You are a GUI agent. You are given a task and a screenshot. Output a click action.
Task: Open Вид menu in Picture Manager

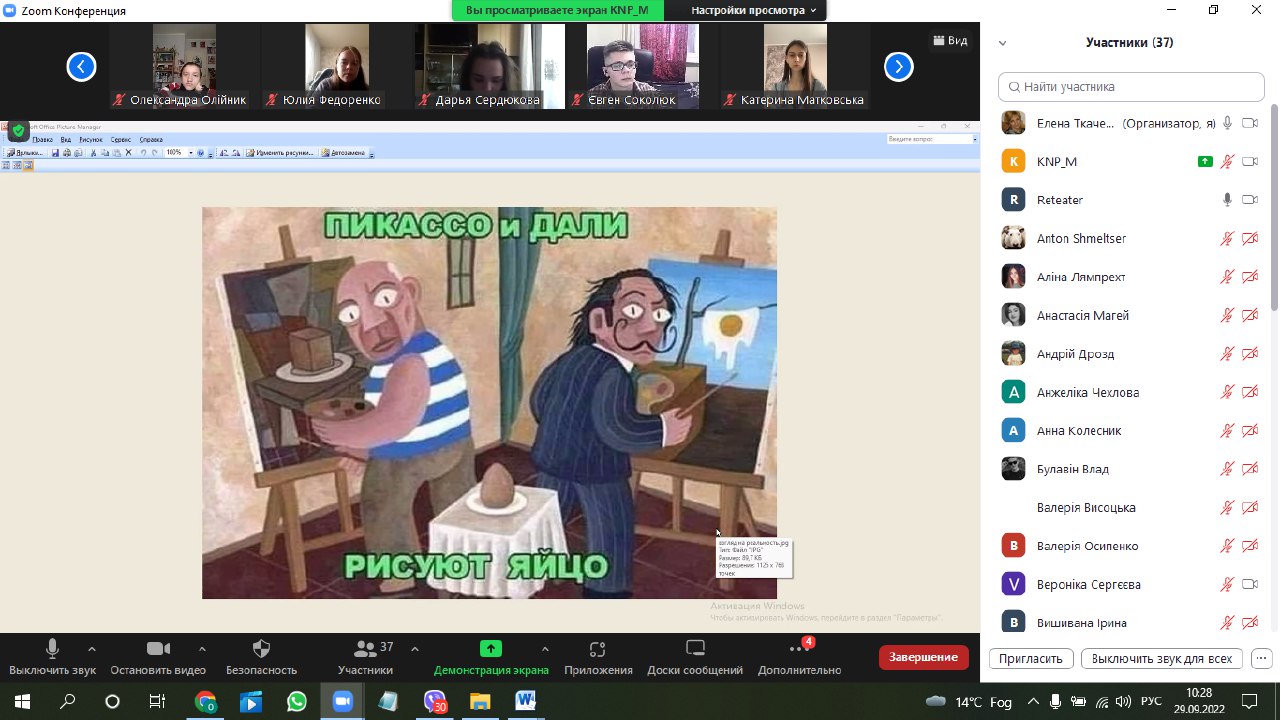(x=66, y=140)
